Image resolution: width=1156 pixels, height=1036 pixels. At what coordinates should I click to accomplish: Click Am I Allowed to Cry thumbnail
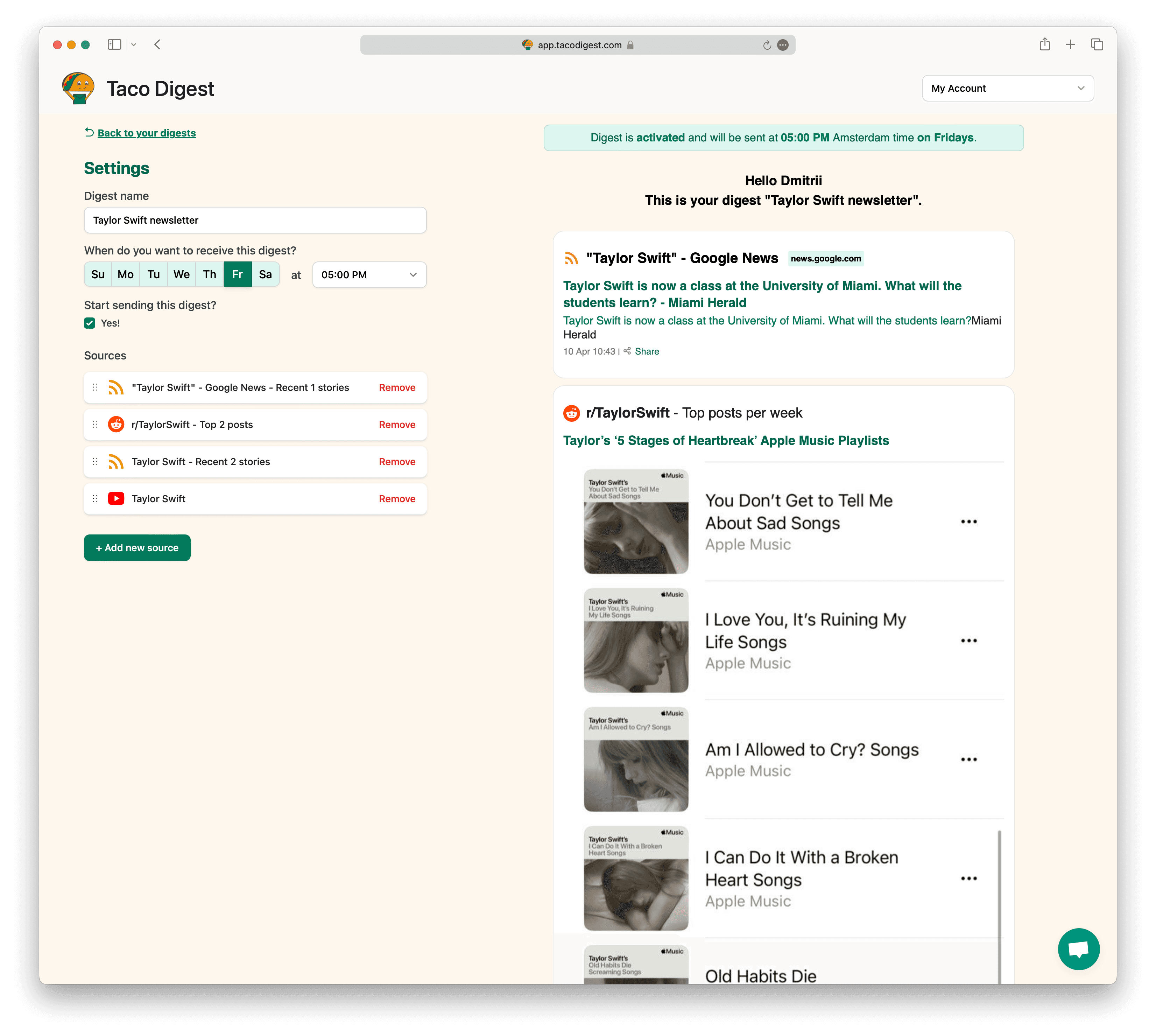pyautogui.click(x=636, y=759)
